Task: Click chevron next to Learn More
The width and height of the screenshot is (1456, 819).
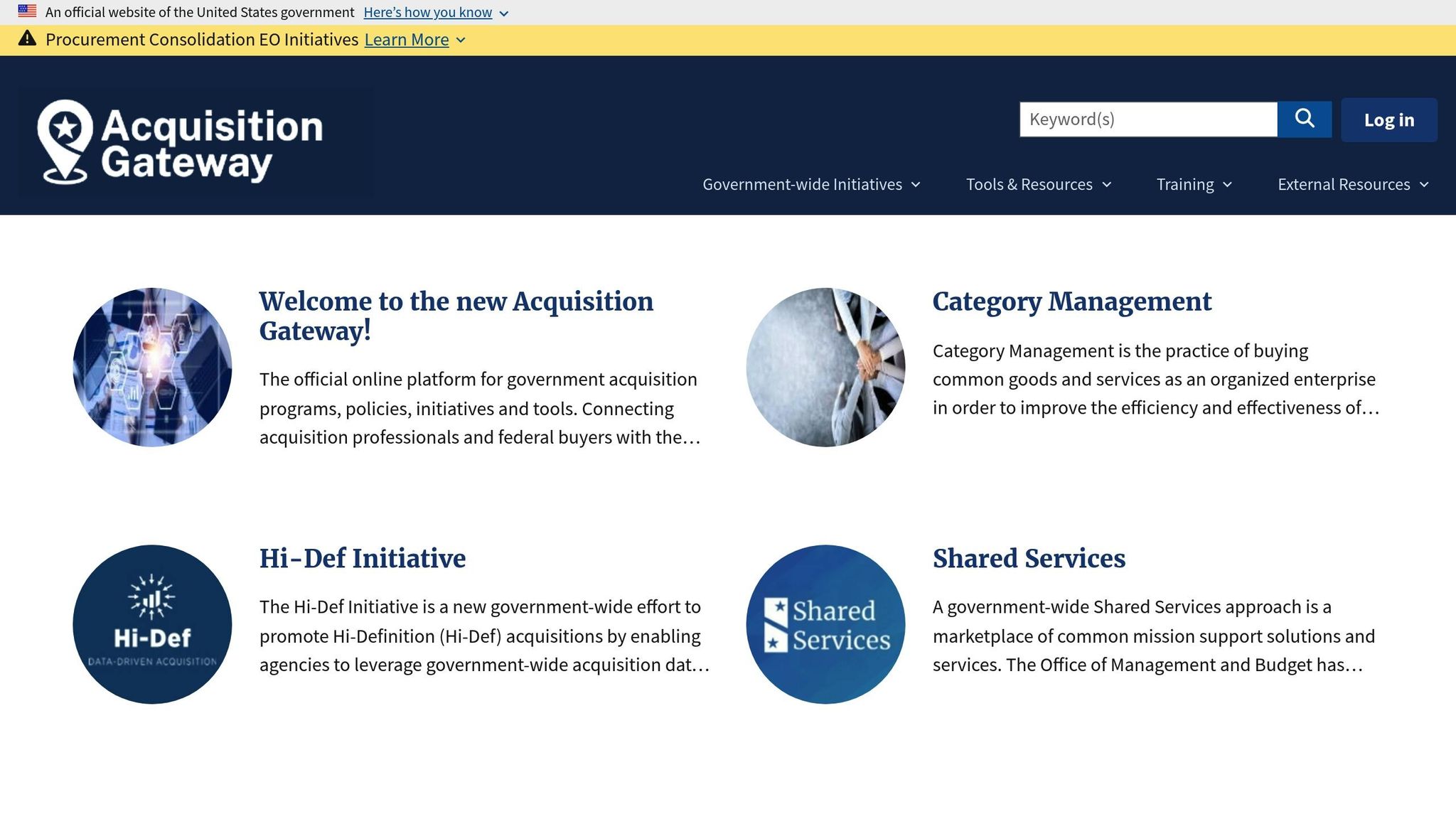Action: 461,41
